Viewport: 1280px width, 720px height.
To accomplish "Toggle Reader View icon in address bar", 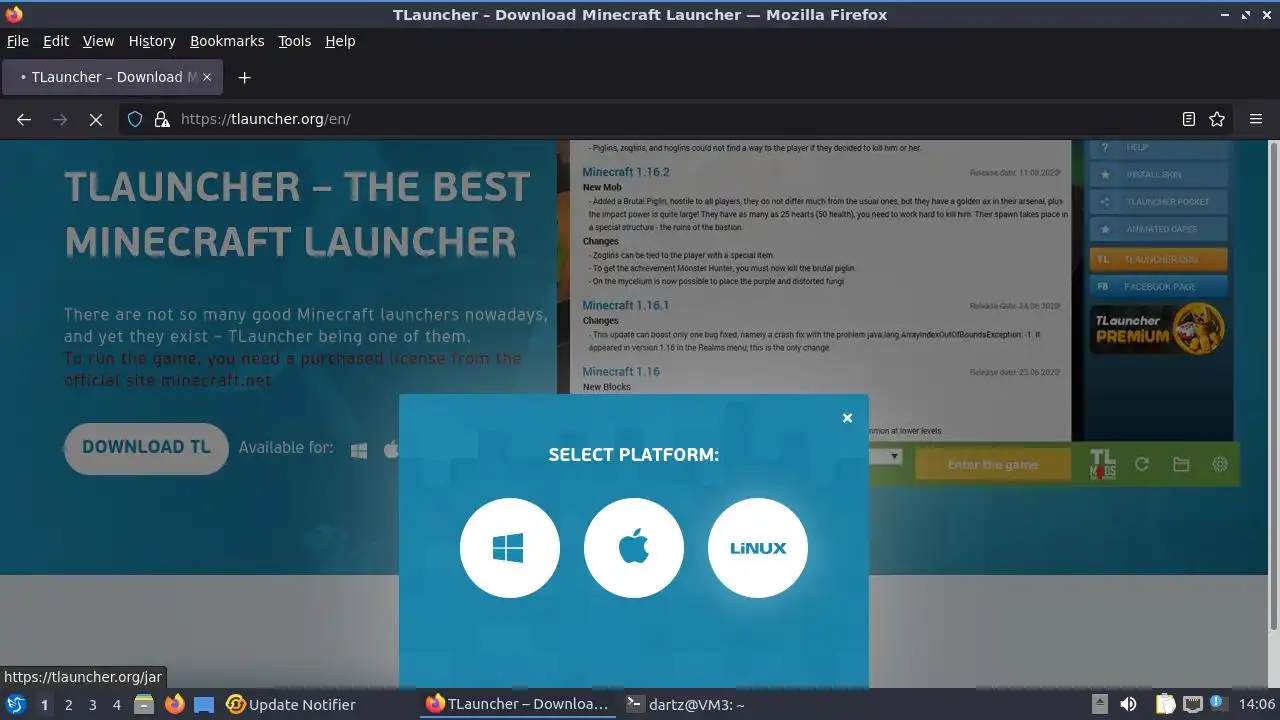I will point(1189,119).
